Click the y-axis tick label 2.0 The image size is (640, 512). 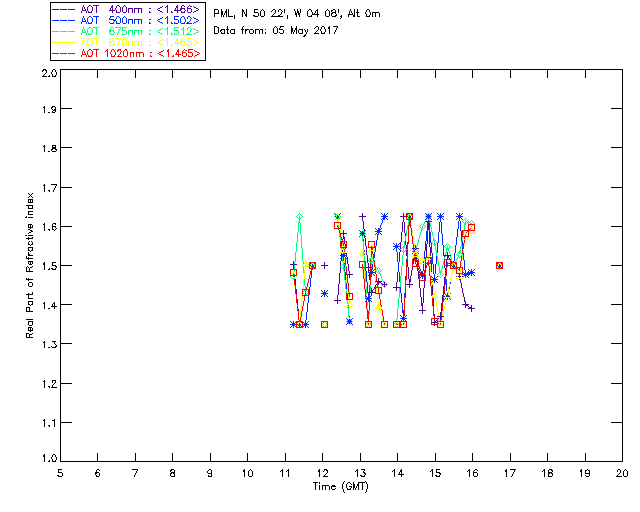49,73
